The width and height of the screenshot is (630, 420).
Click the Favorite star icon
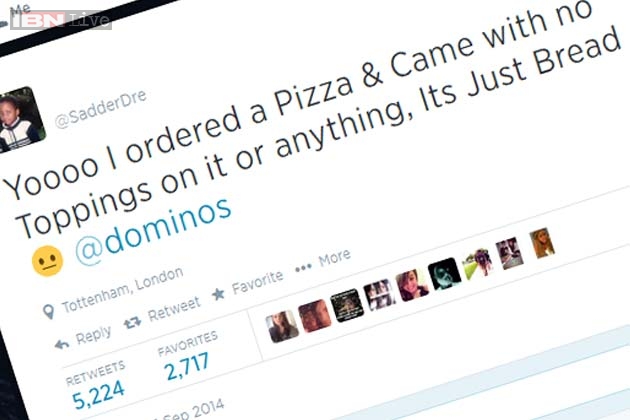[218, 294]
